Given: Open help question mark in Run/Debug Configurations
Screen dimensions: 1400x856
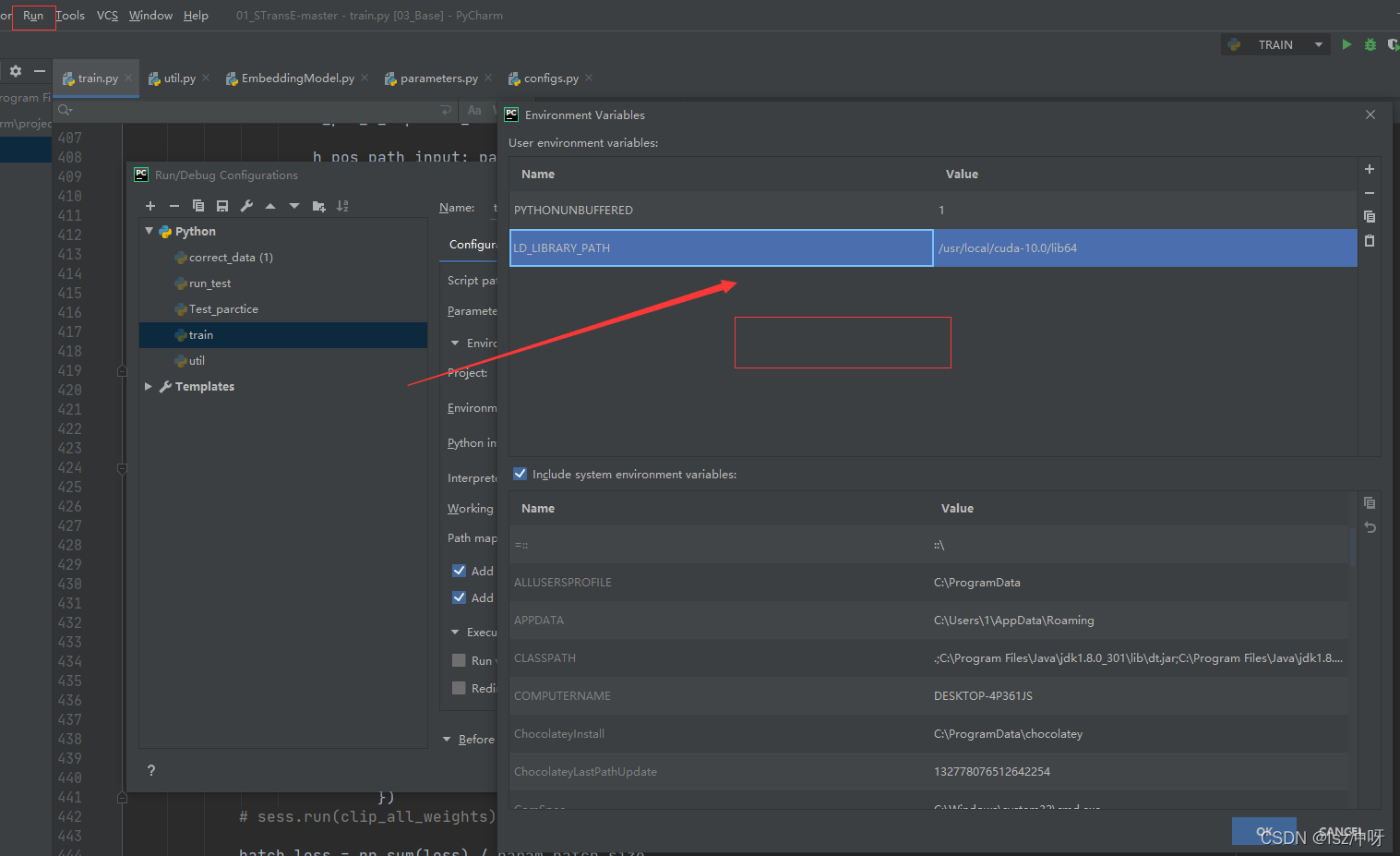Looking at the screenshot, I should (x=151, y=770).
